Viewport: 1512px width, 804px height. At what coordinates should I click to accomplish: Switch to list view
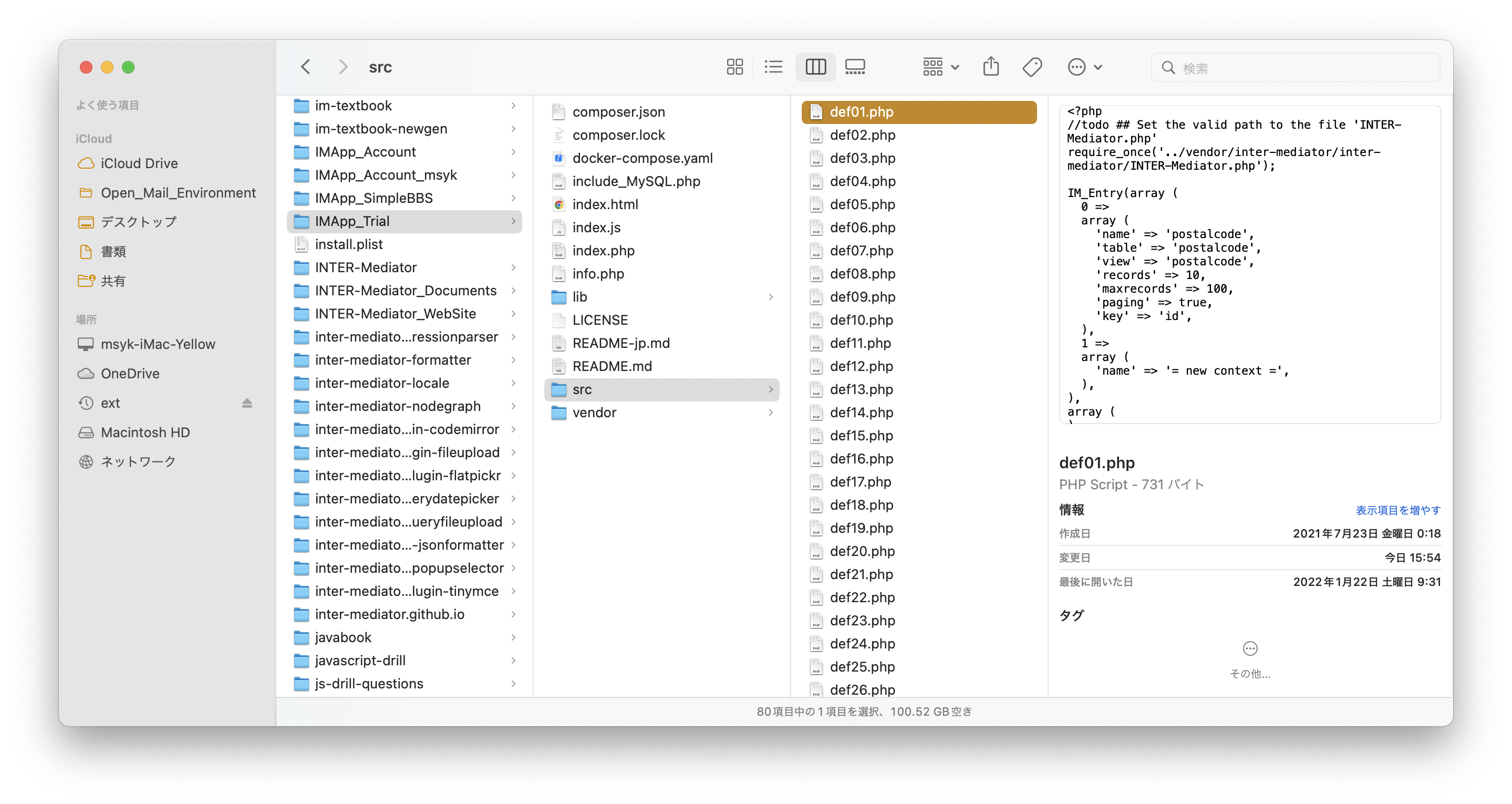click(774, 67)
